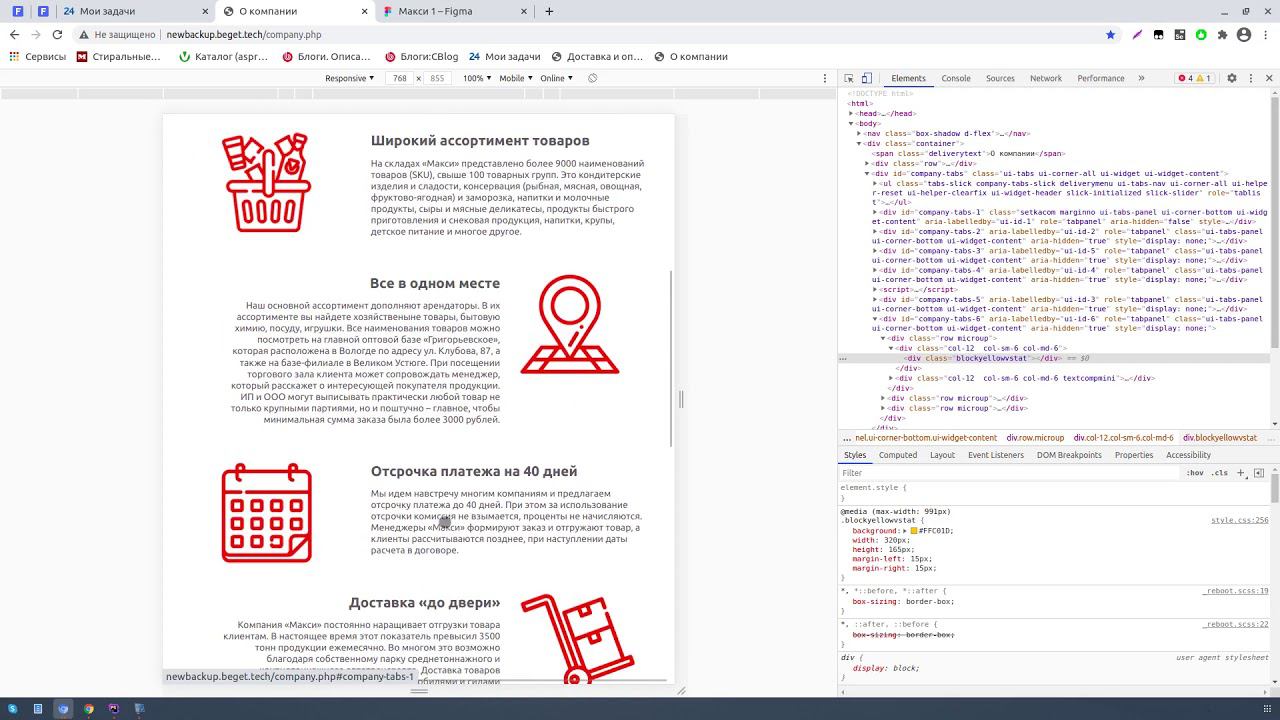
Task: Open the Online throttling dropdown
Action: pyautogui.click(x=556, y=78)
